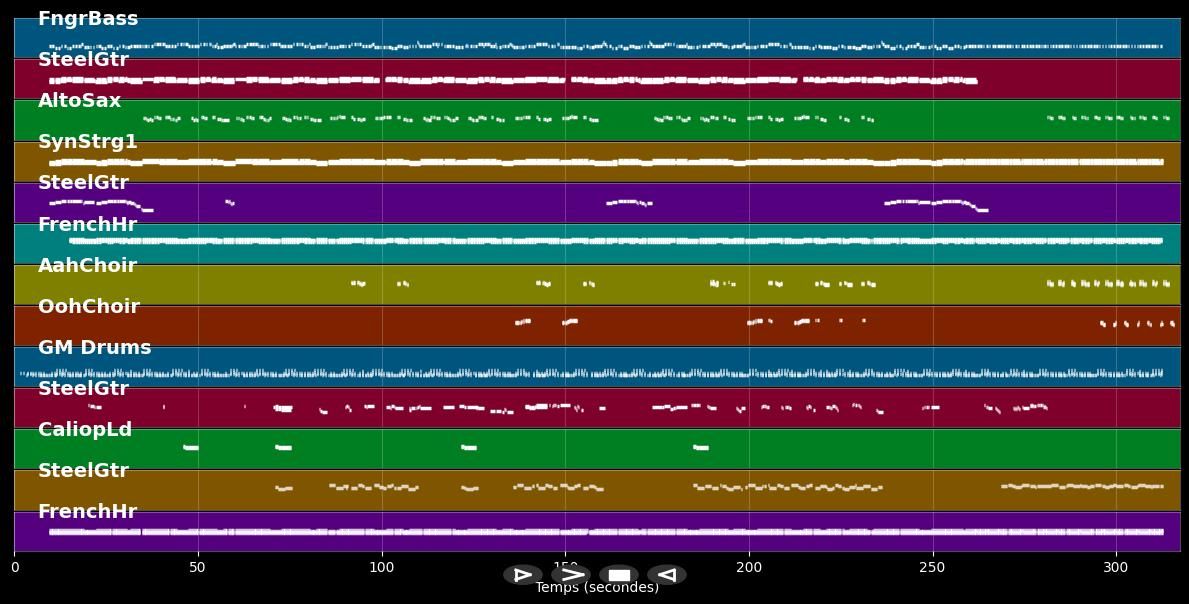This screenshot has height=604, width=1189.
Task: Select the FngrBass track label
Action: [88, 19]
